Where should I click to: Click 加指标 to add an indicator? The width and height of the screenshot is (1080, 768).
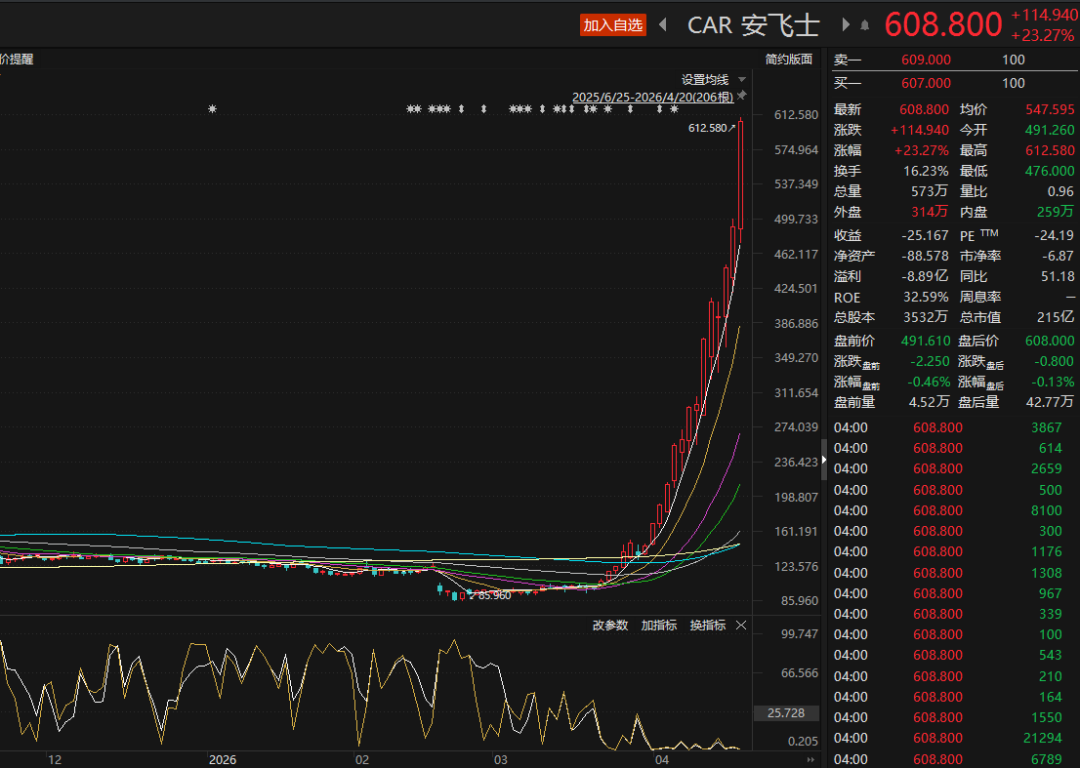coord(659,625)
